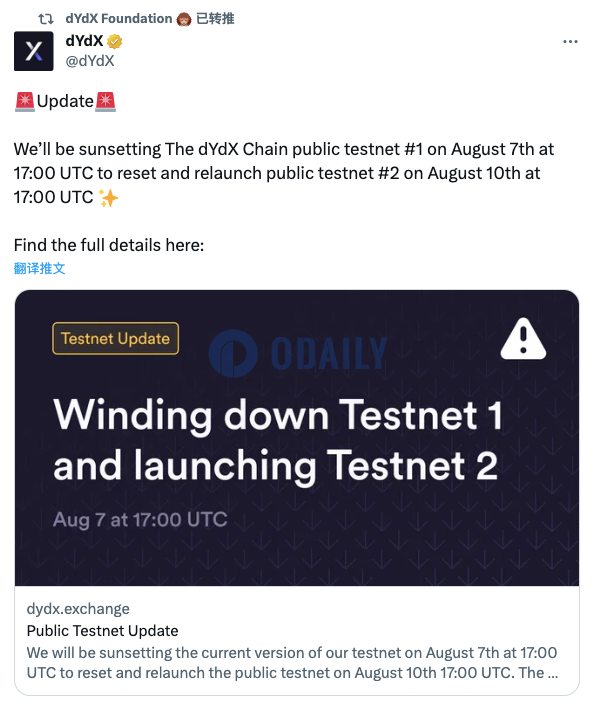This screenshot has height=708, width=596.
Task: Click the Aug 7 at 17:00 UTC caption
Action: 140,519
